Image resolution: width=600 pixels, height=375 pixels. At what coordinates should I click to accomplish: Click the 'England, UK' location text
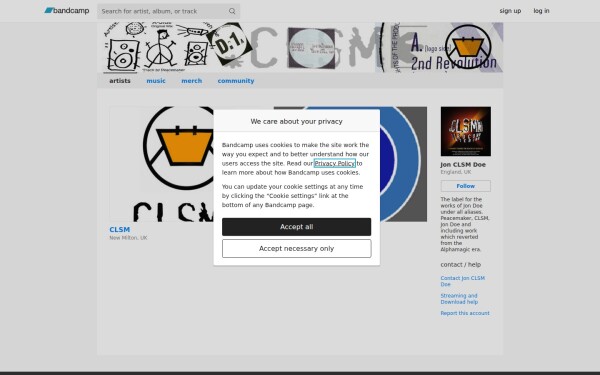[x=456, y=172]
